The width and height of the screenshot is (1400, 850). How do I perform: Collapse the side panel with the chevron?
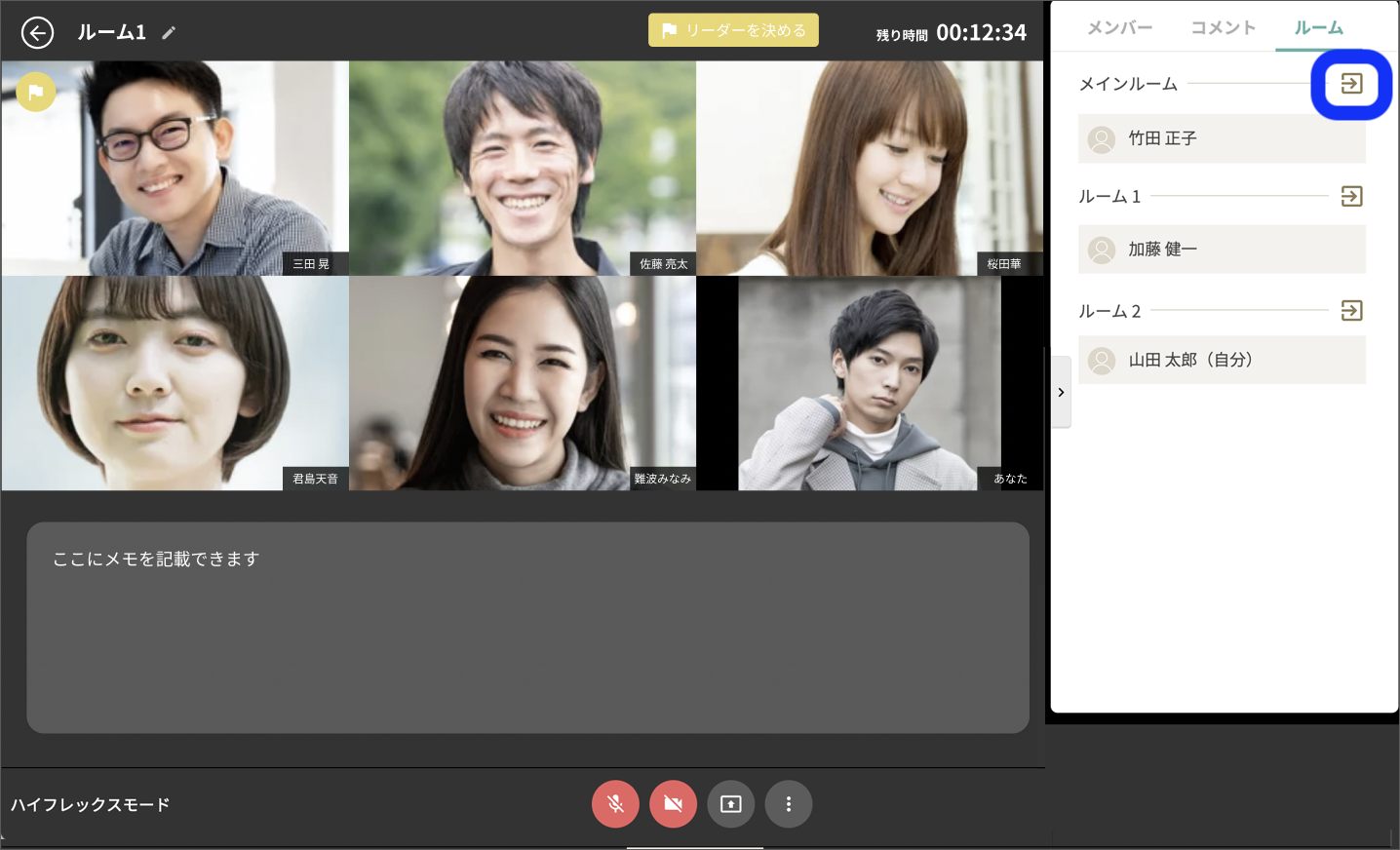click(x=1061, y=392)
